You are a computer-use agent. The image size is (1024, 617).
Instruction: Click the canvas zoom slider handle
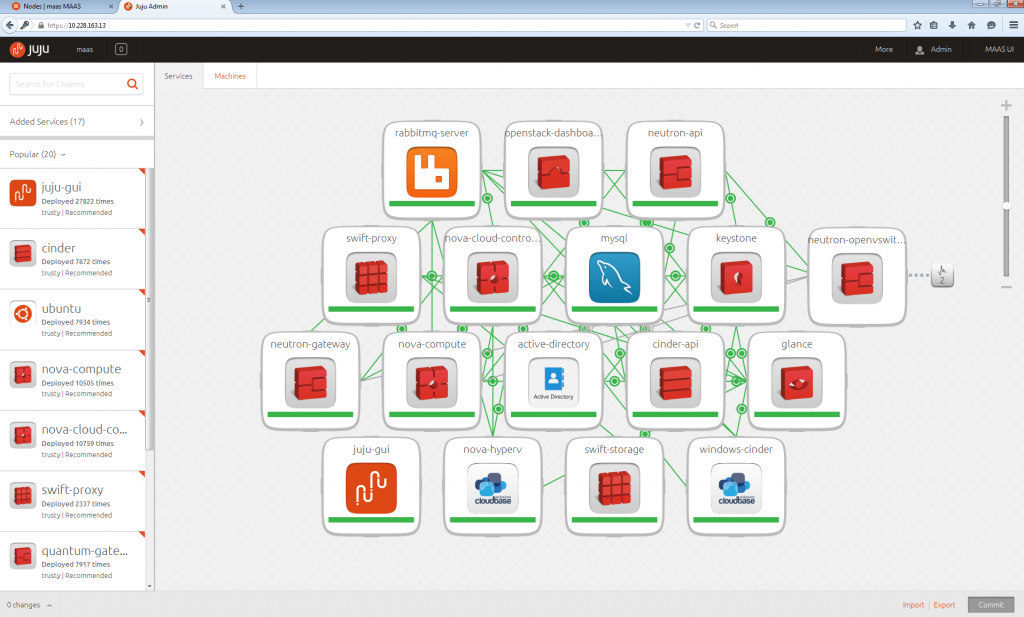(x=1007, y=206)
